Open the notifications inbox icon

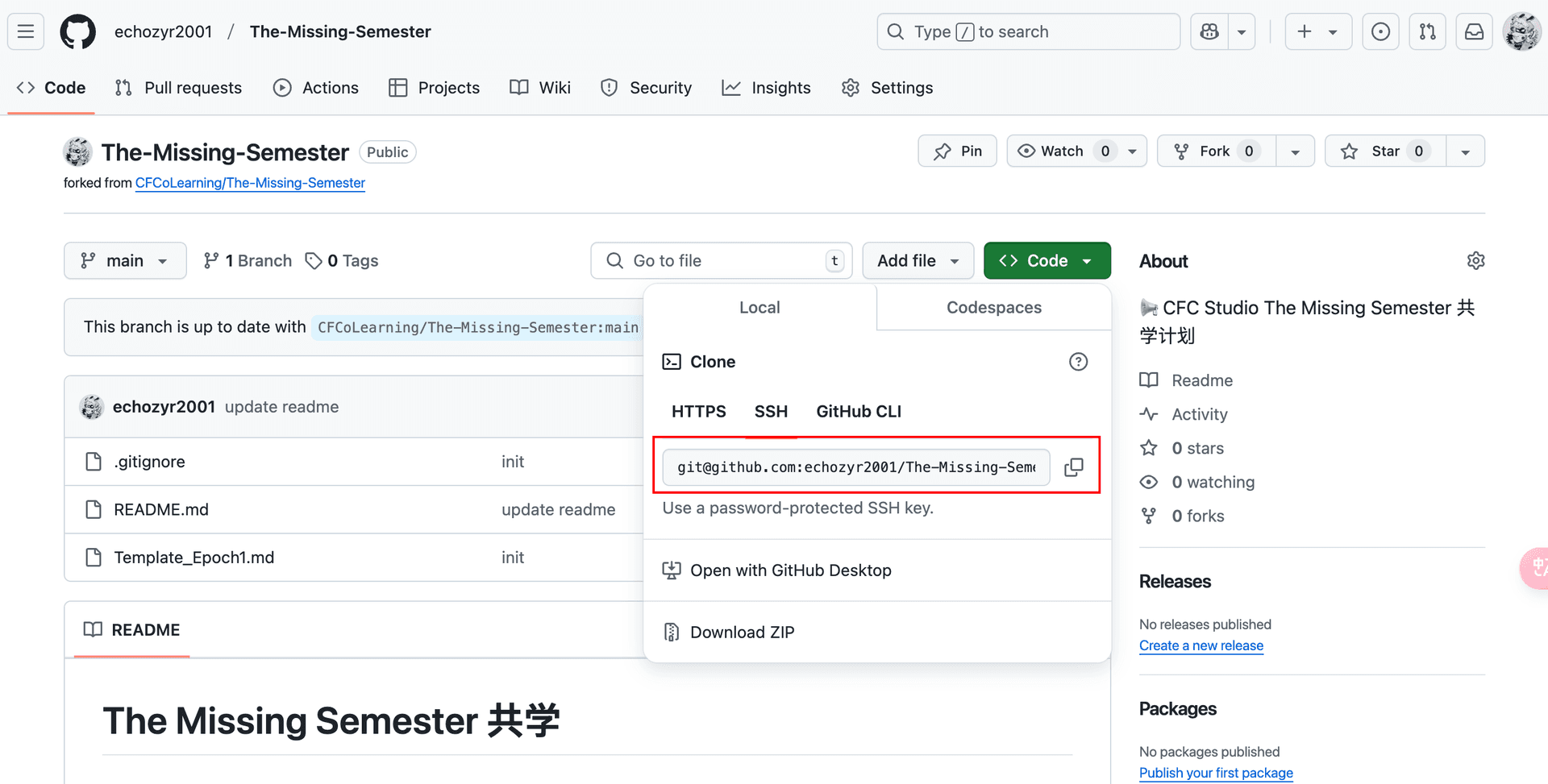[x=1474, y=31]
